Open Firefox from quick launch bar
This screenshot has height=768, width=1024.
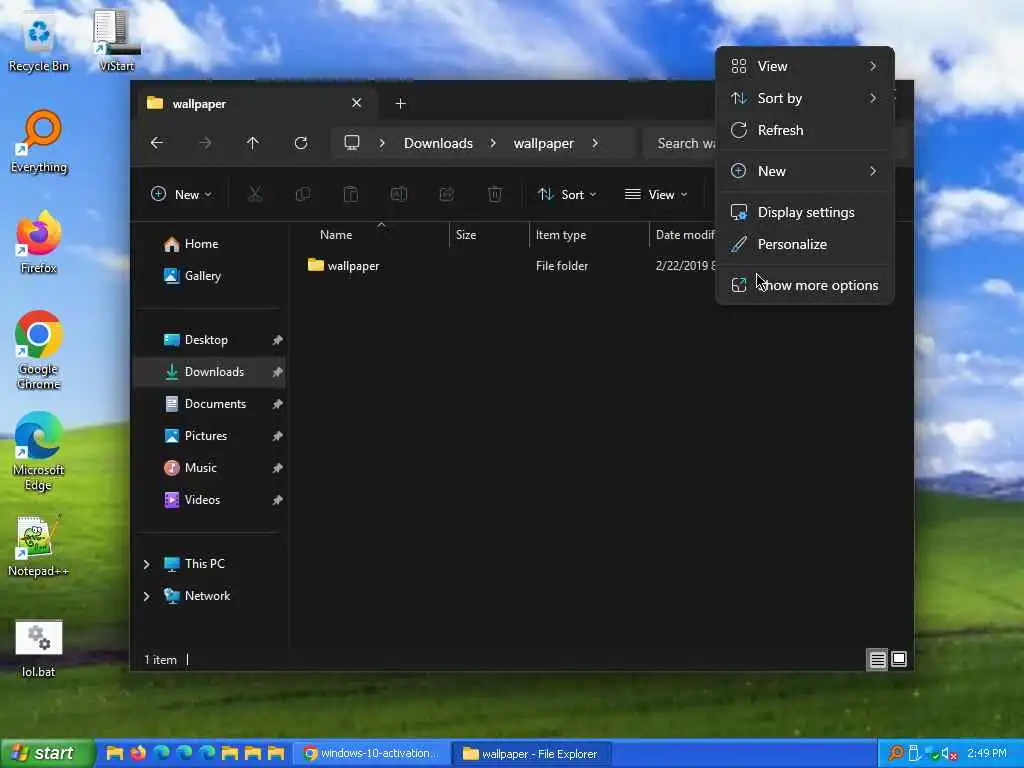(x=138, y=753)
